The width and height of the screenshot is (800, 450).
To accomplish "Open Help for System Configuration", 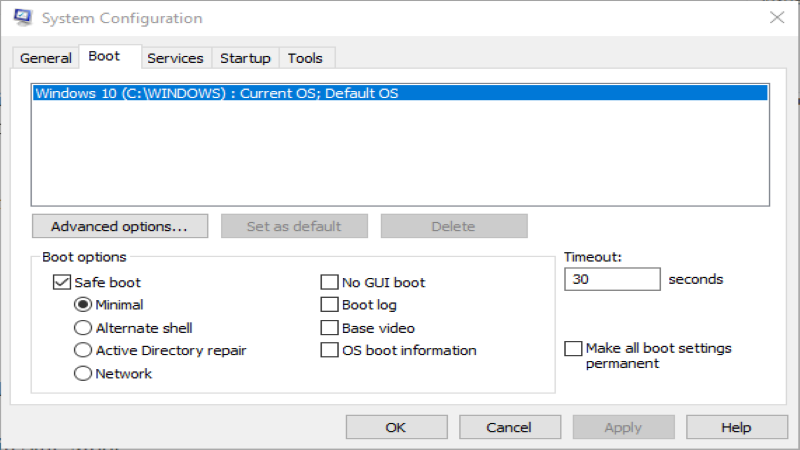I will click(737, 427).
